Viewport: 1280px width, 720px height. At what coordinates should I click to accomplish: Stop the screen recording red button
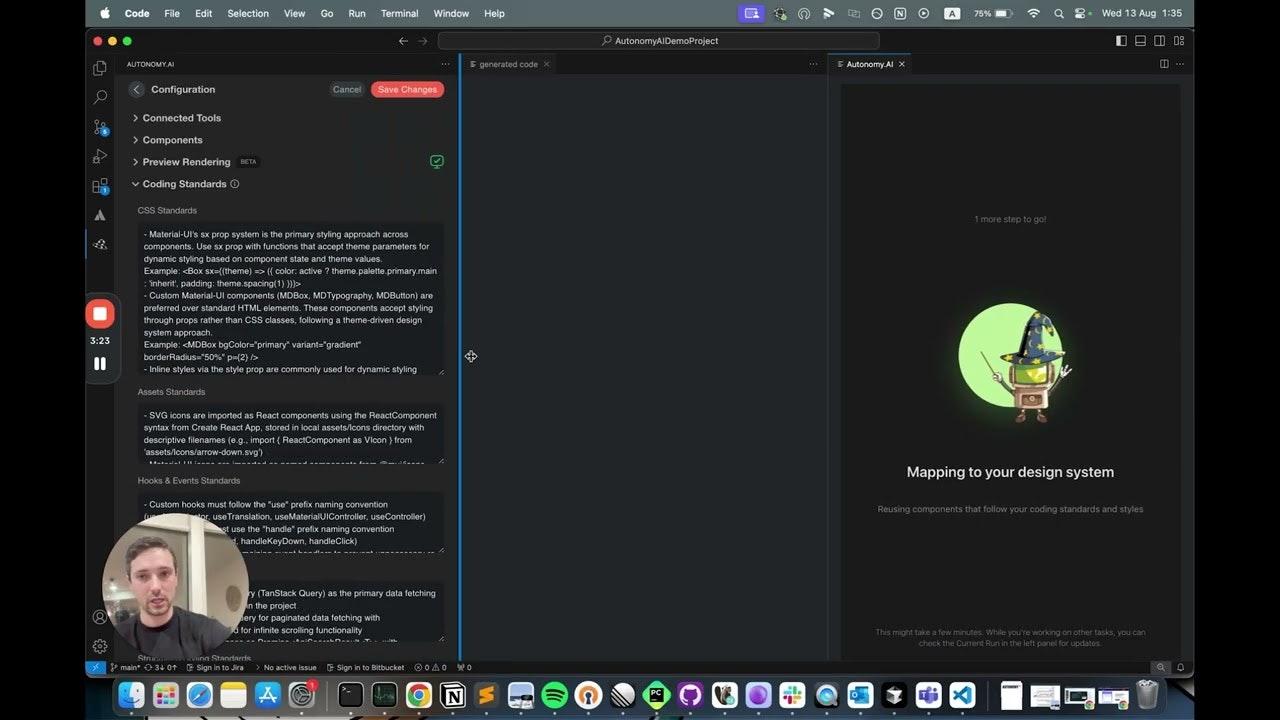(100, 314)
